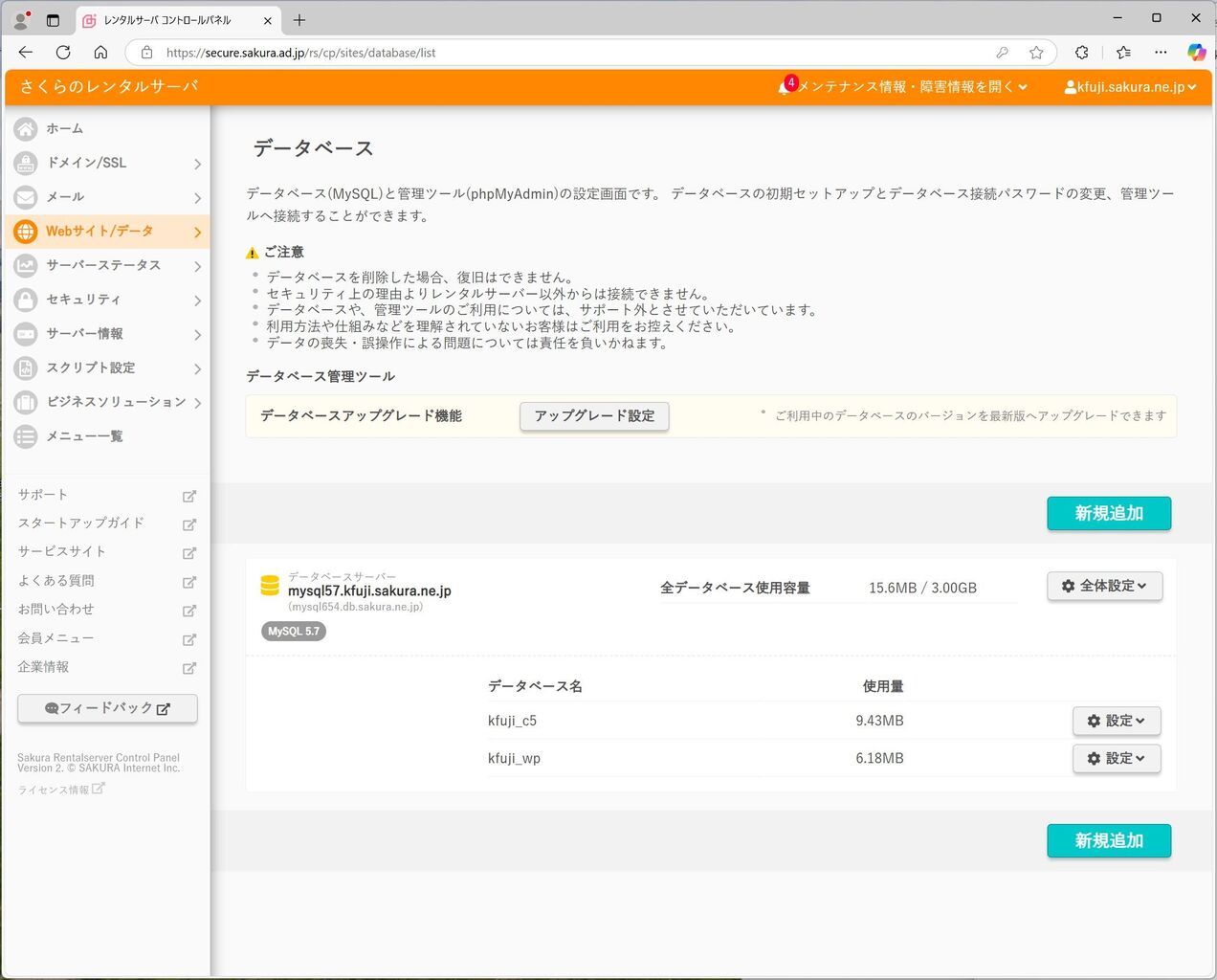
Task: Click external link icon beside お問い合わせ
Action: pos(189,611)
